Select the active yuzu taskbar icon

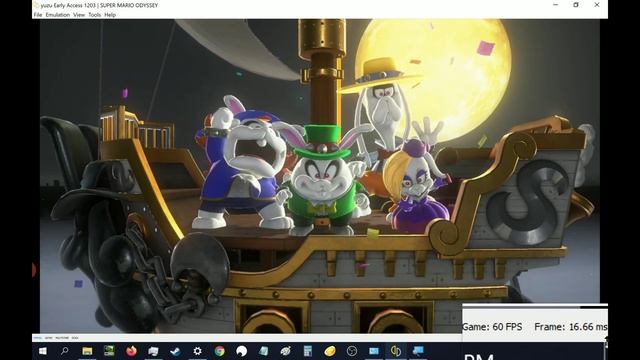click(396, 351)
